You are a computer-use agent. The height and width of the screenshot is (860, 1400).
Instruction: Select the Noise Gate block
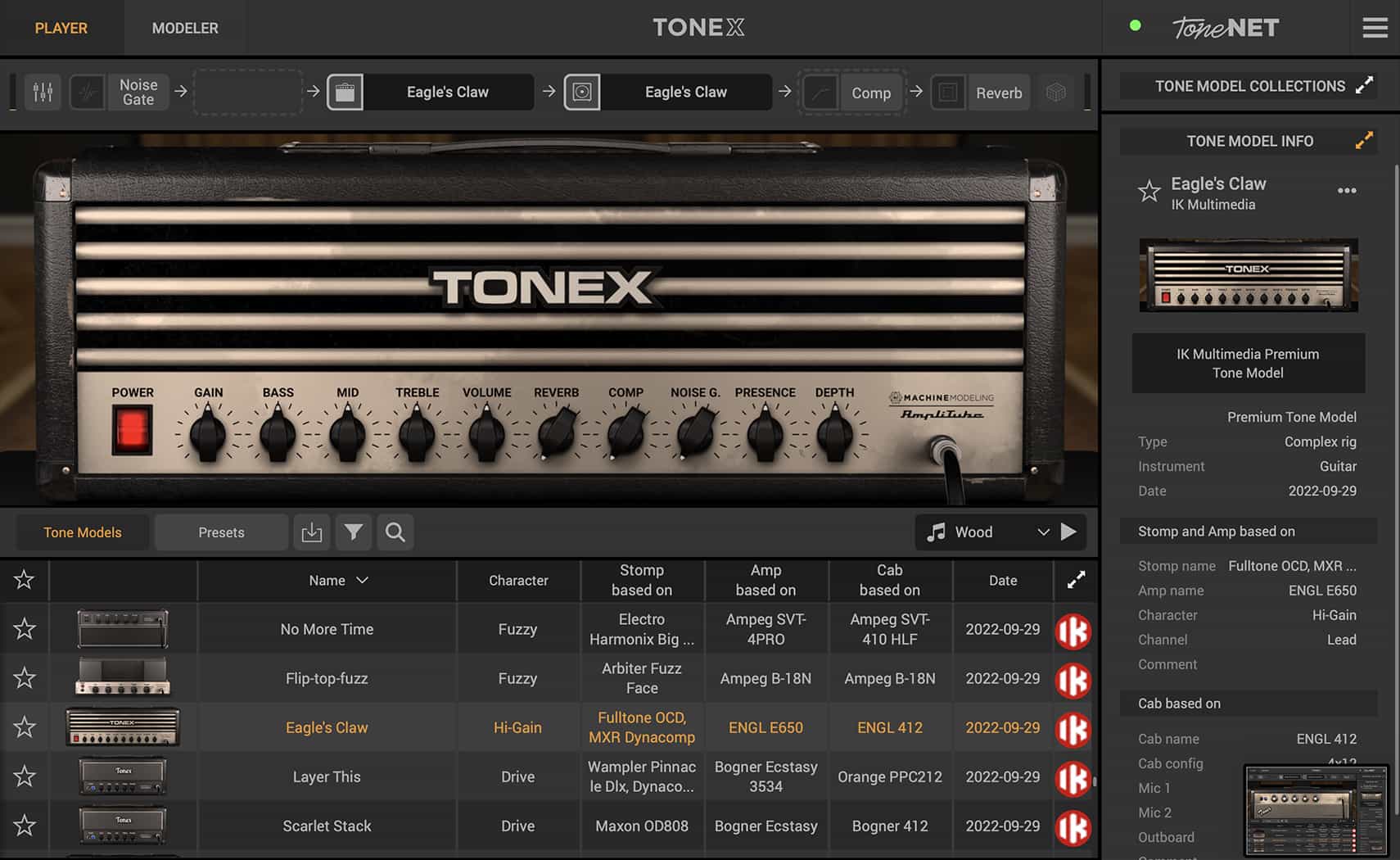click(x=138, y=92)
